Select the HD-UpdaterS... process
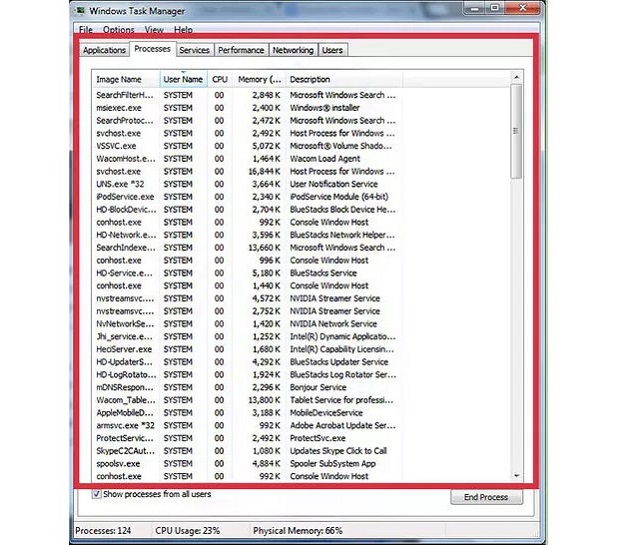This screenshot has height=545, width=640. click(247, 362)
